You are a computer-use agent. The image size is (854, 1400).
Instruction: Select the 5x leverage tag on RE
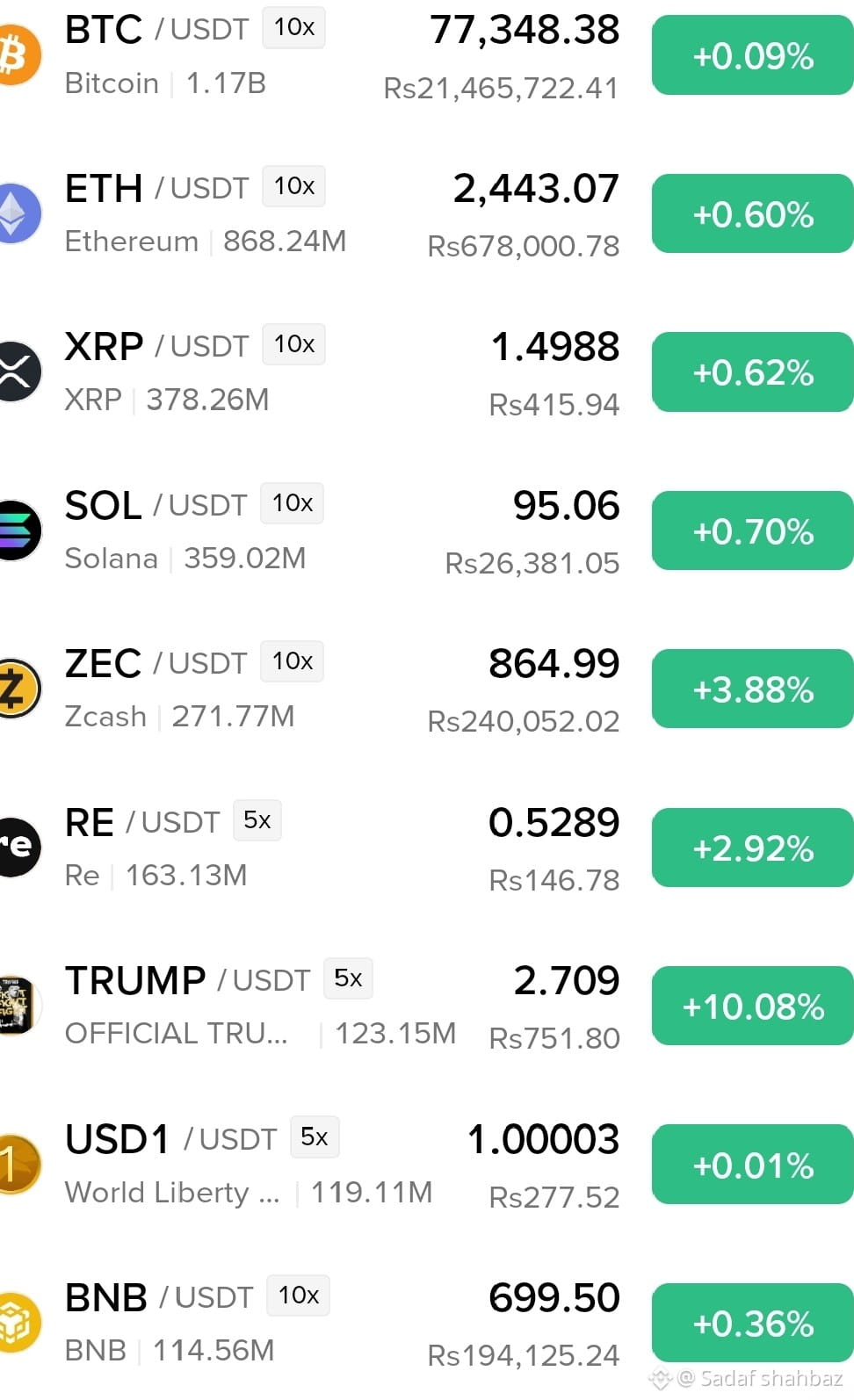pyautogui.click(x=257, y=820)
